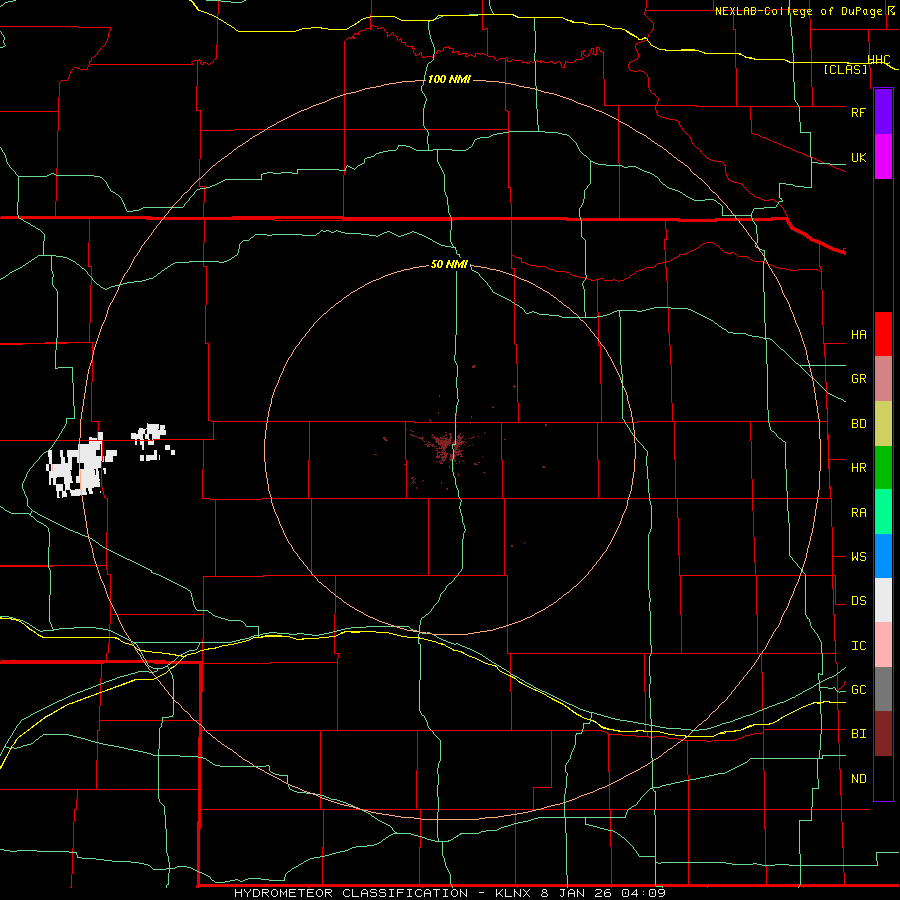Click the ND black legend swatch
The height and width of the screenshot is (900, 900).
pyautogui.click(x=883, y=778)
